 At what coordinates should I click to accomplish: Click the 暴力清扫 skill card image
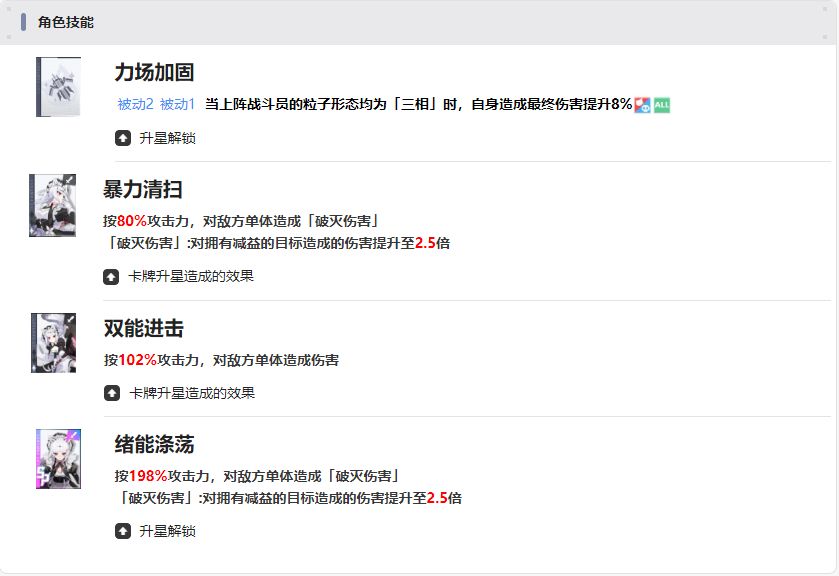[x=52, y=205]
